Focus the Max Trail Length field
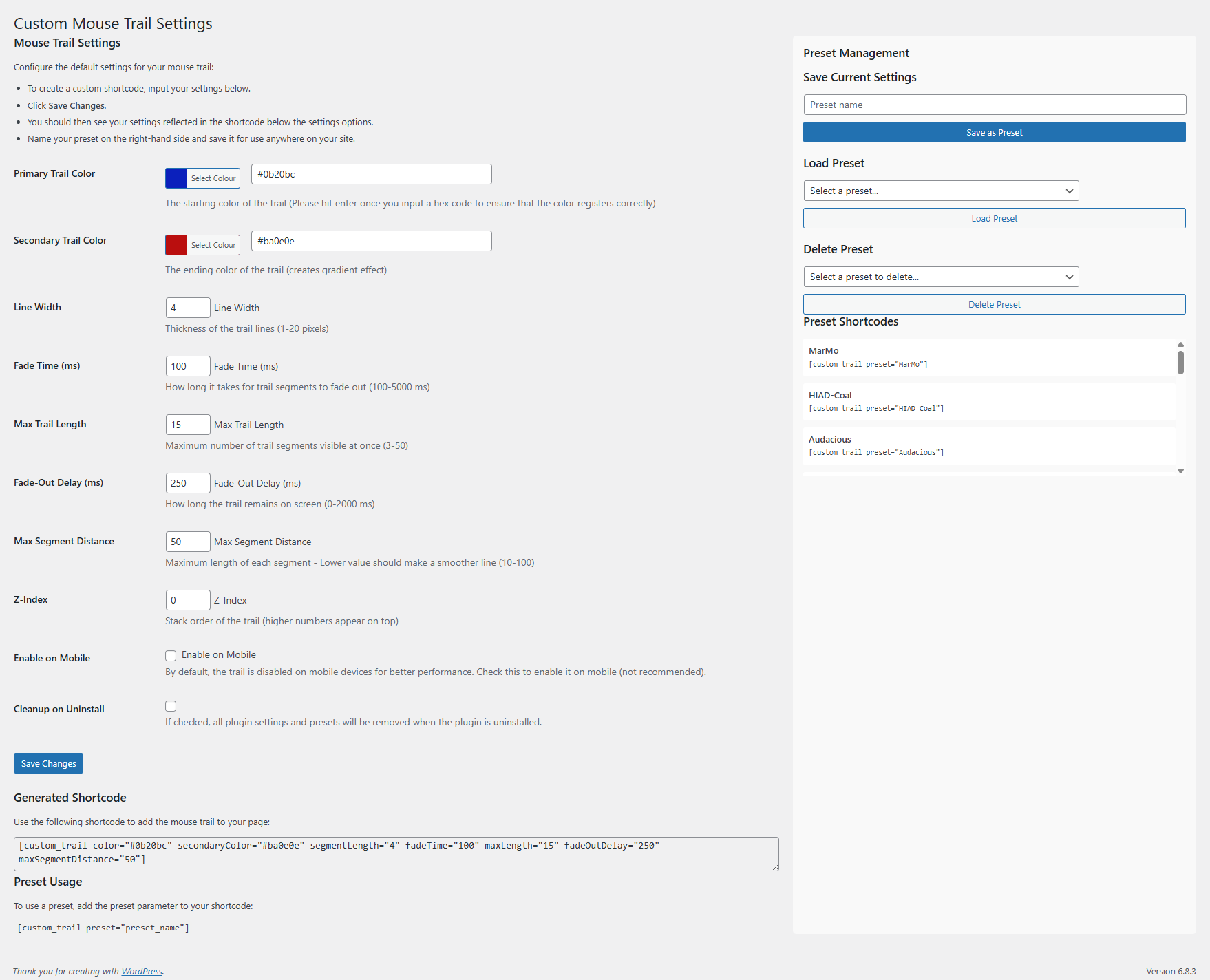The width and height of the screenshot is (1210, 980). (x=188, y=425)
